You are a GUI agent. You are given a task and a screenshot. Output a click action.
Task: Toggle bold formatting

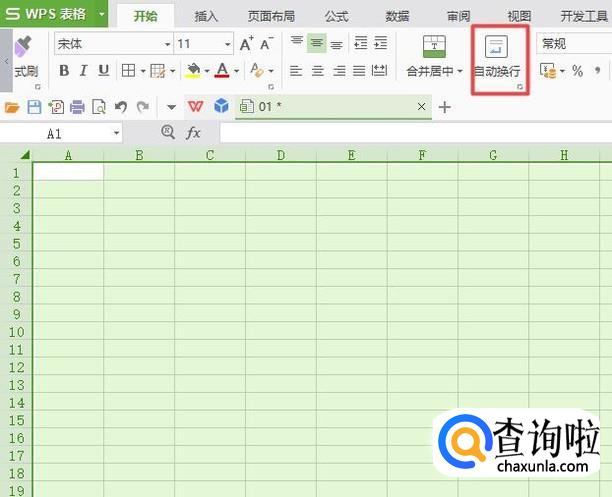point(64,71)
